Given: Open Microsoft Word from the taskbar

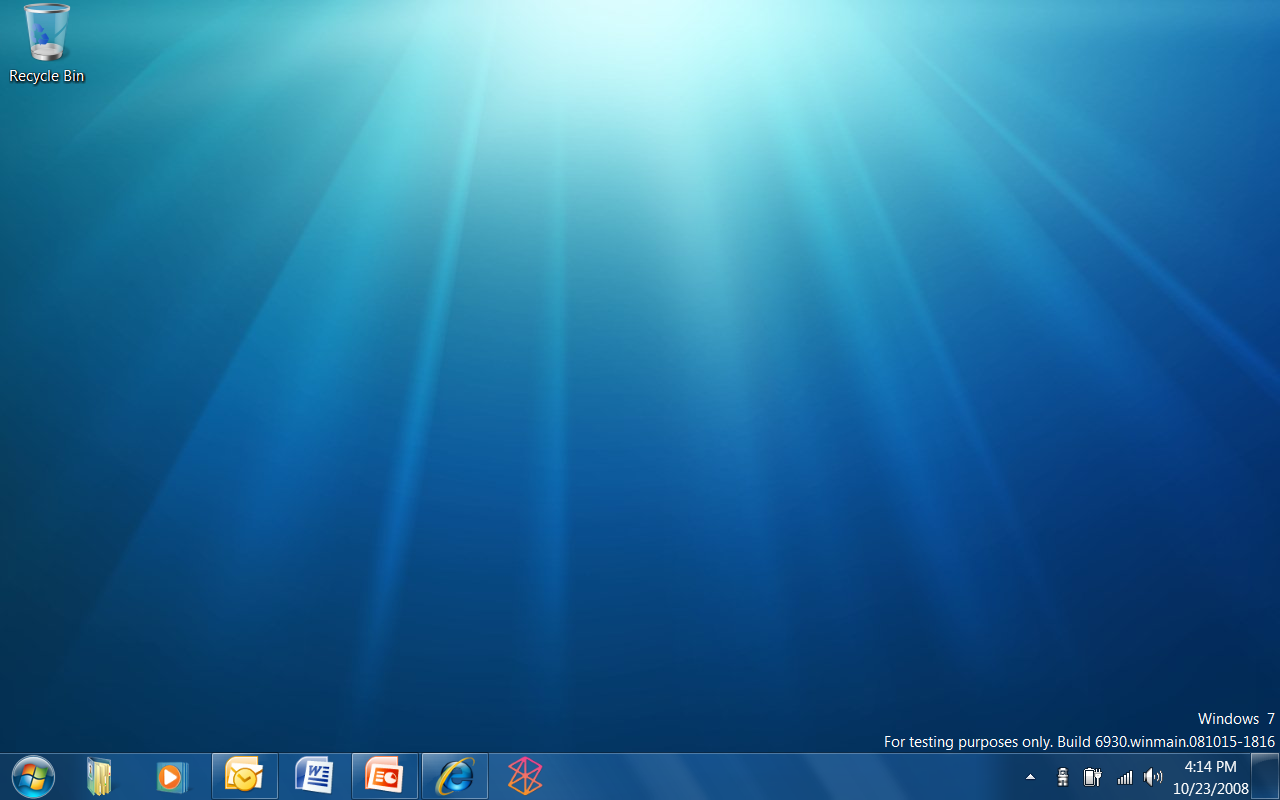Looking at the screenshot, I should tap(314, 776).
